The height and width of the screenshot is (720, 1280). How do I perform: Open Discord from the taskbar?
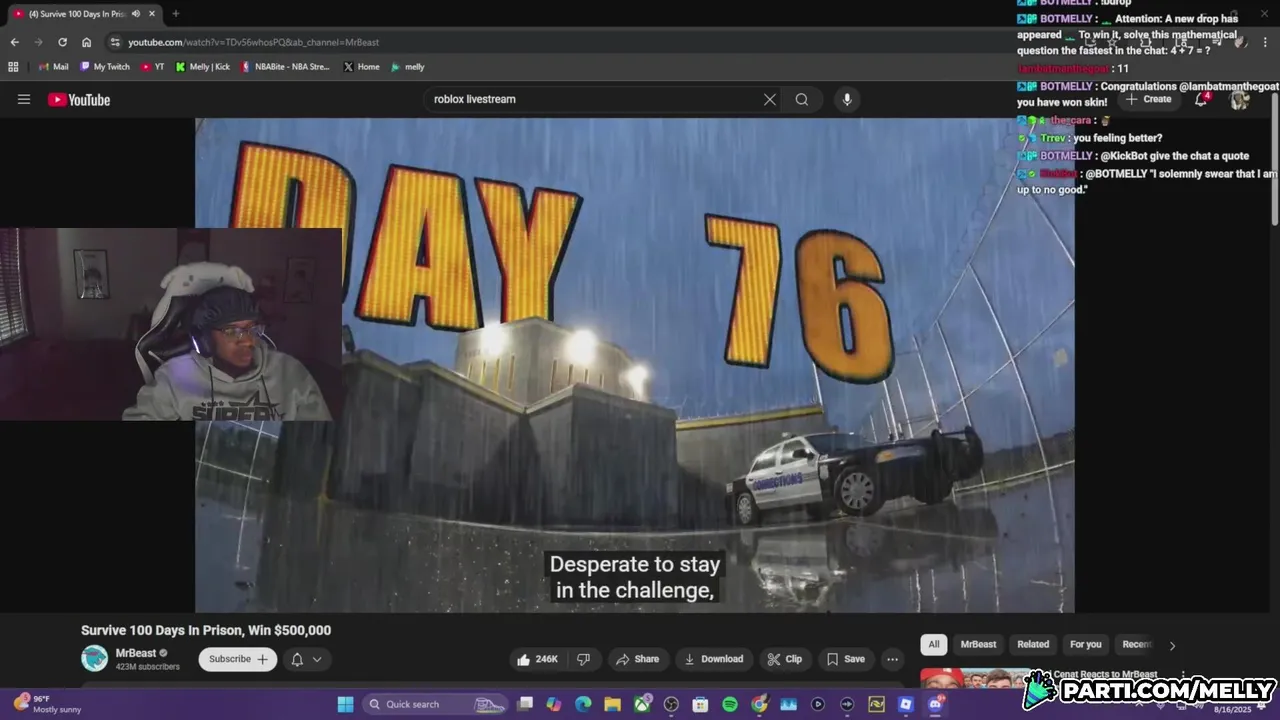[935, 704]
